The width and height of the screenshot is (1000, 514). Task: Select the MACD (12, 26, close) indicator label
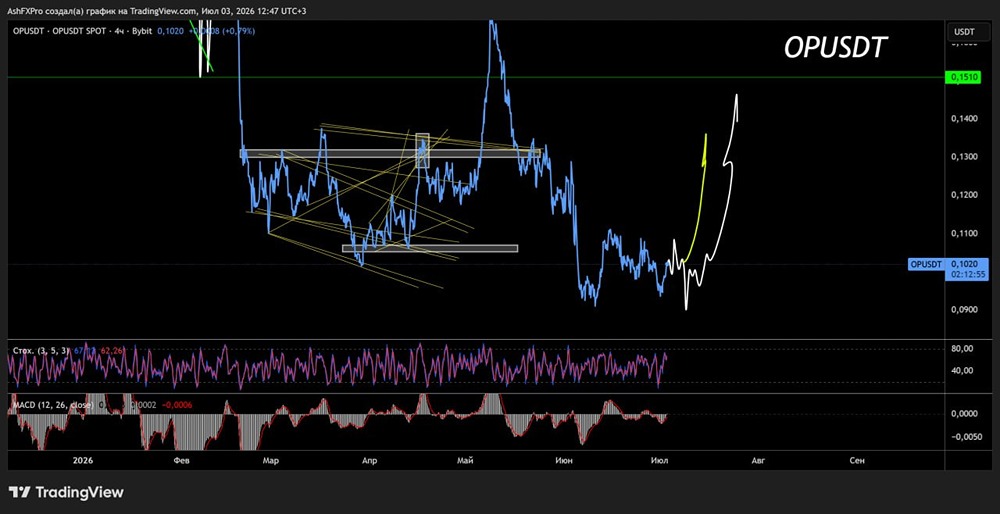click(54, 405)
